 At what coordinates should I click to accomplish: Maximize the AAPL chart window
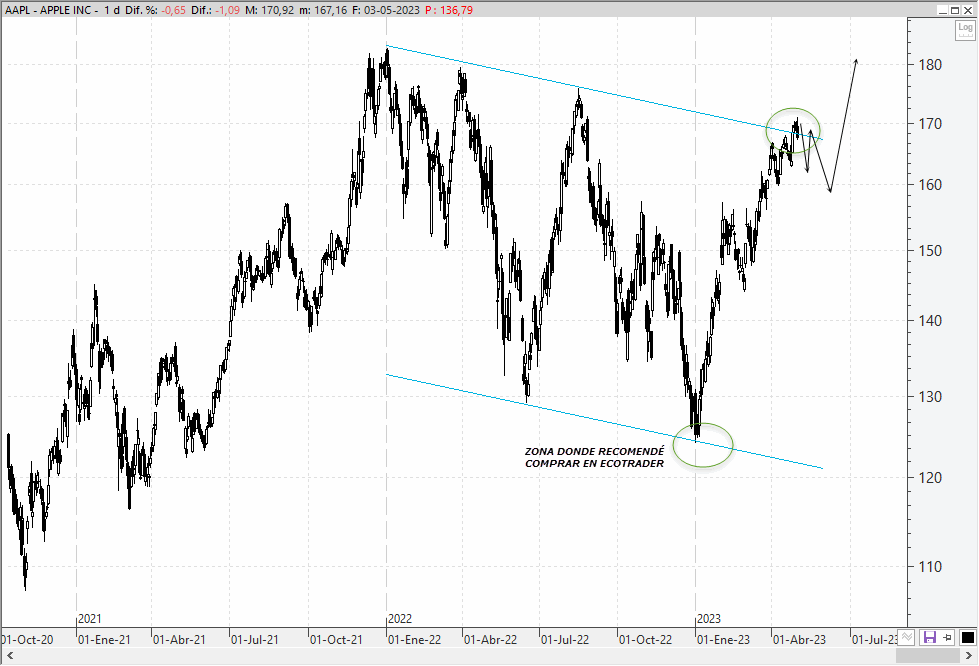pyautogui.click(x=955, y=9)
